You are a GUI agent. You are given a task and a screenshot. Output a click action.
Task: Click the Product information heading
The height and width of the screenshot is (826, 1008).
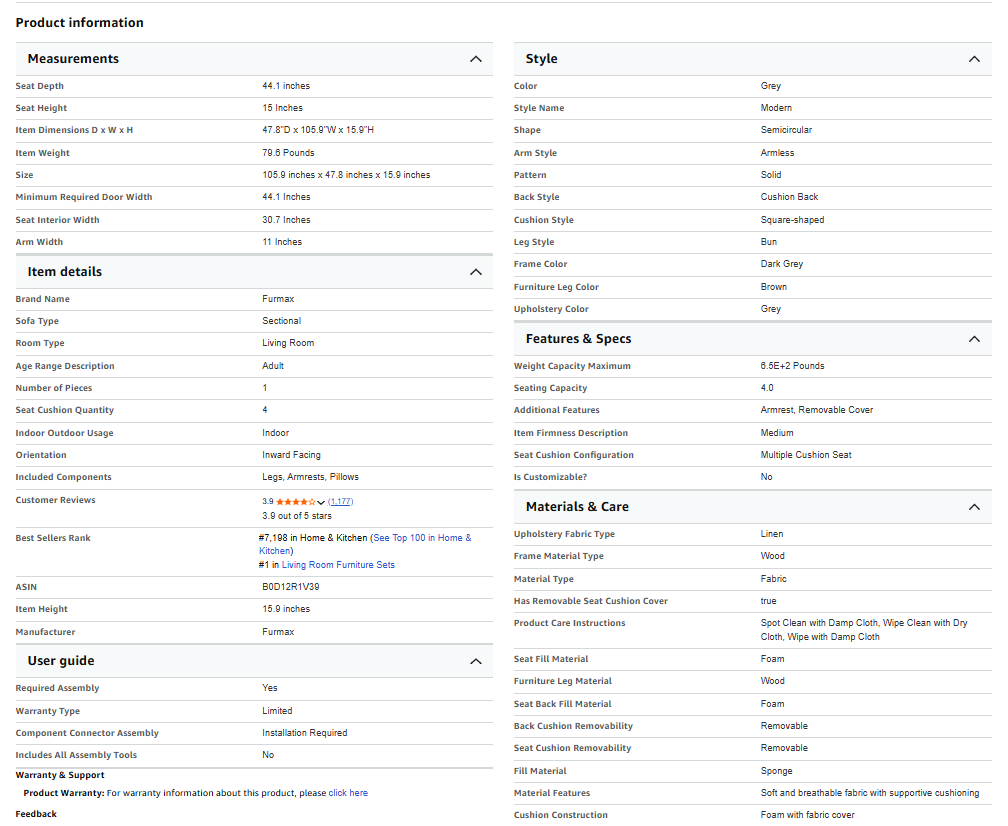79,22
